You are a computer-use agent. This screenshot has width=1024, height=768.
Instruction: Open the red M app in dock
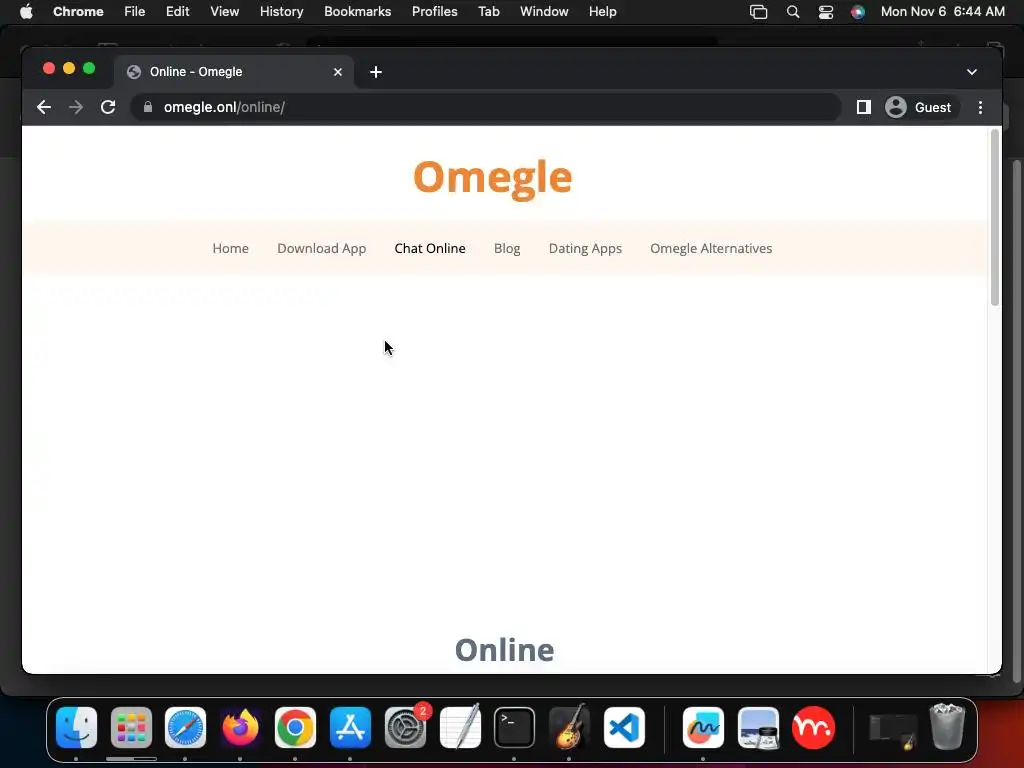[x=813, y=728]
